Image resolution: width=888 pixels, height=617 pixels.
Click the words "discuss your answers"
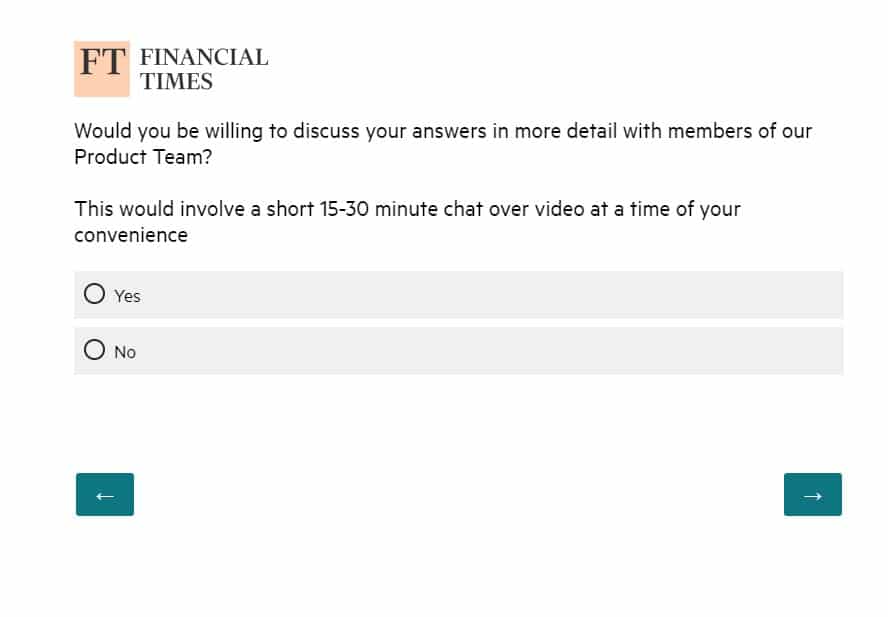tap(396, 131)
